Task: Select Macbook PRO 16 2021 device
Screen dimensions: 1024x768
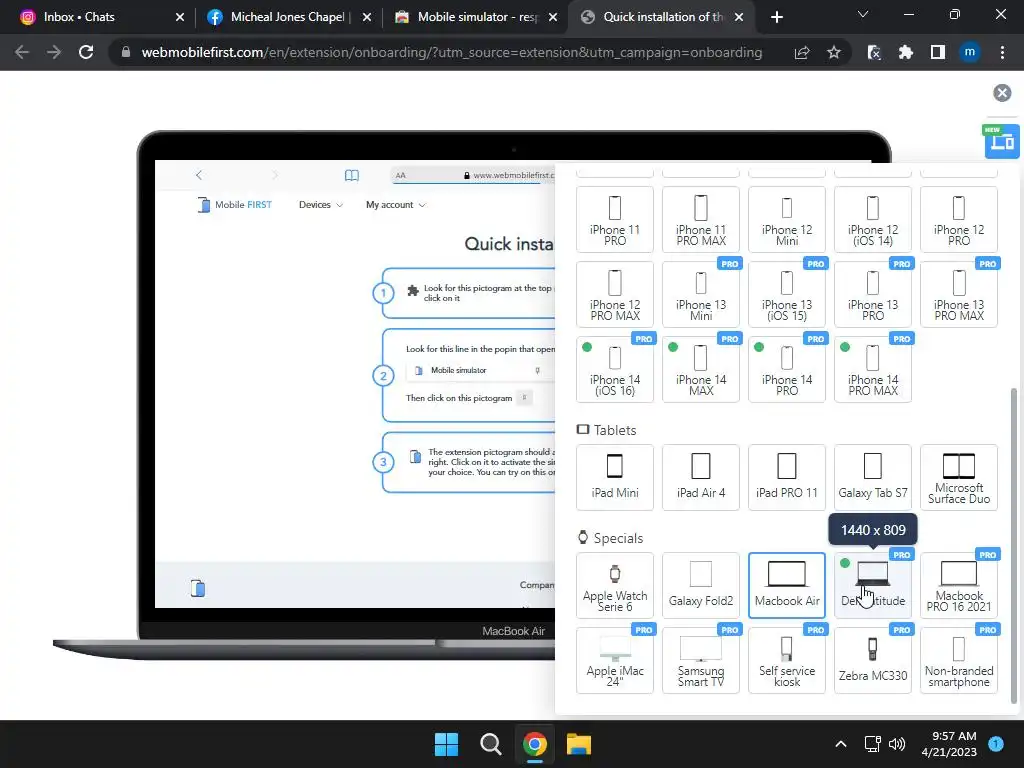Action: coord(959,585)
